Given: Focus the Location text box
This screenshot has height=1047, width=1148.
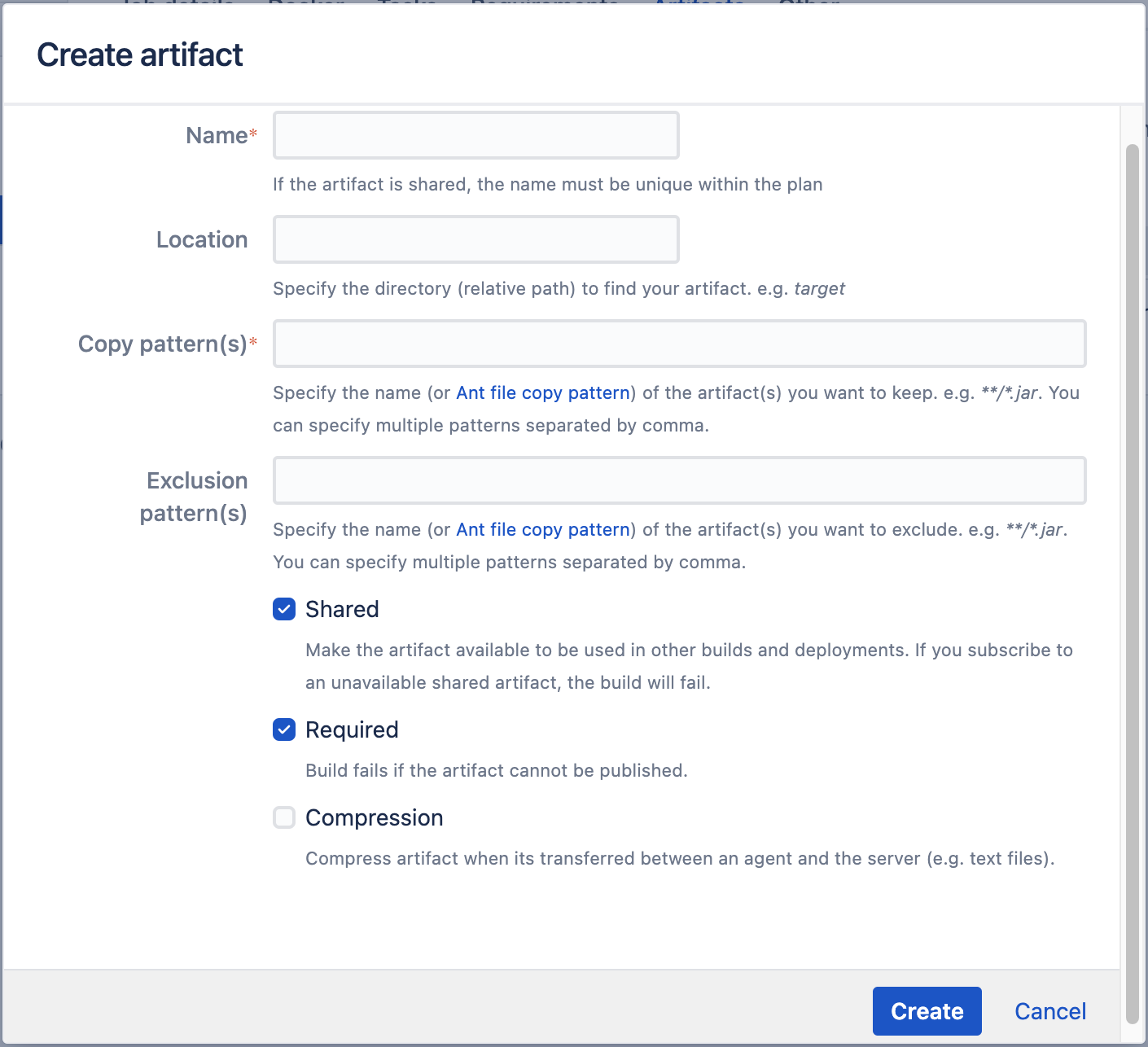Looking at the screenshot, I should click(475, 239).
